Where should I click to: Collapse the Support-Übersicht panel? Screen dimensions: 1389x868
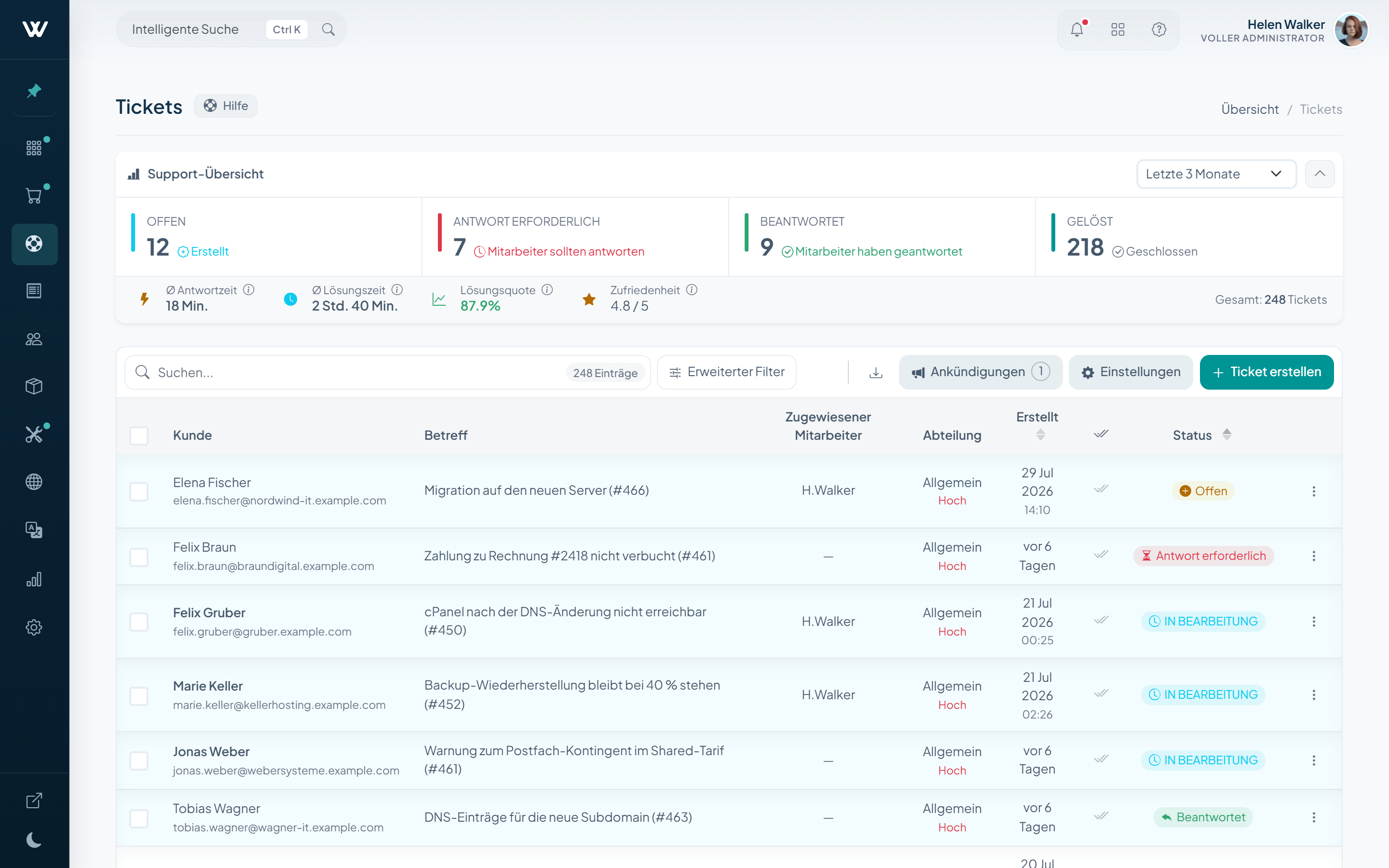tap(1320, 174)
